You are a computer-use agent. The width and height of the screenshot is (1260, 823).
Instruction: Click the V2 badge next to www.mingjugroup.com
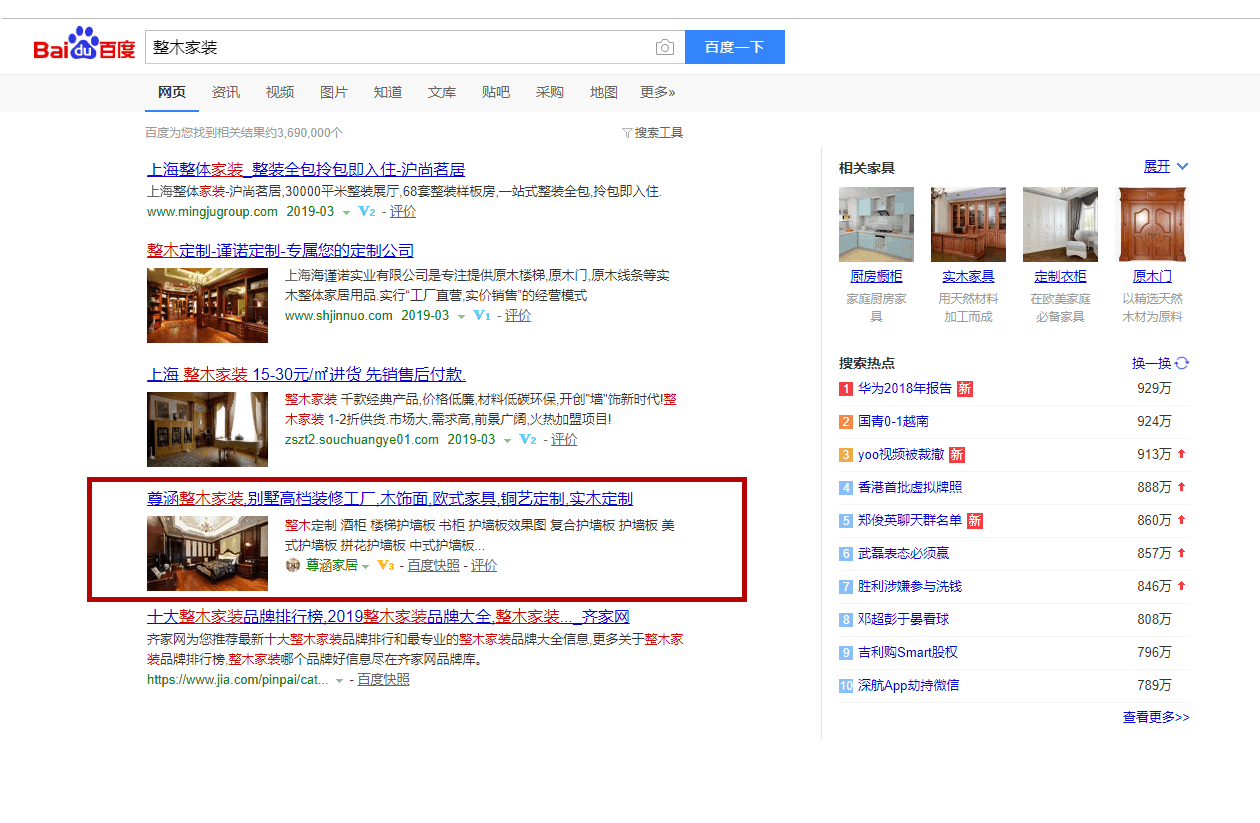tap(366, 212)
